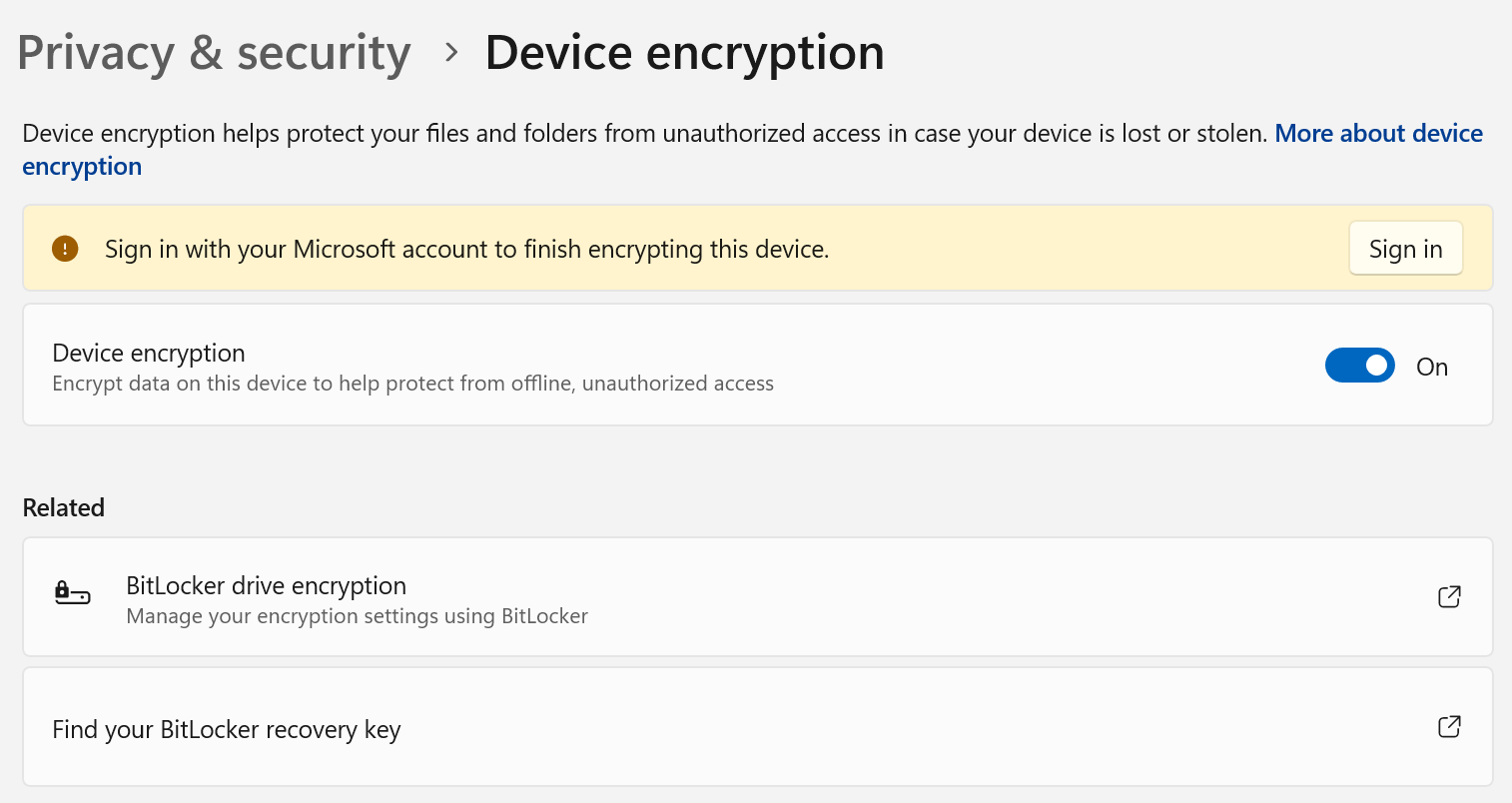This screenshot has height=803, width=1512.
Task: Go back to Privacy & security
Action: point(214,53)
